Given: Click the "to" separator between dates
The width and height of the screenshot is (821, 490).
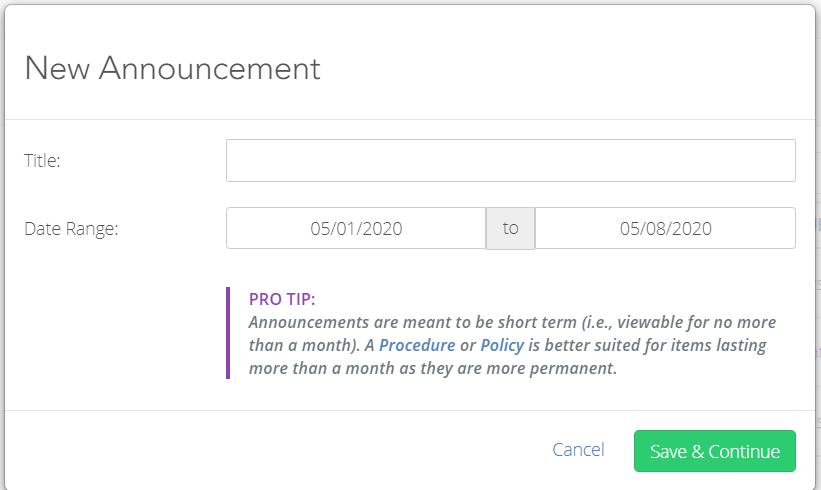Looking at the screenshot, I should pyautogui.click(x=511, y=228).
